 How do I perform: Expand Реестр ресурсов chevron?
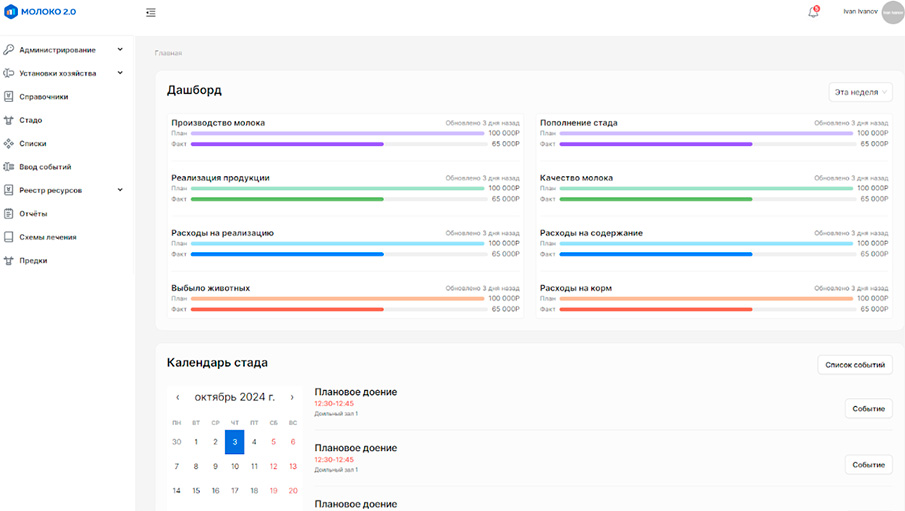[120, 190]
